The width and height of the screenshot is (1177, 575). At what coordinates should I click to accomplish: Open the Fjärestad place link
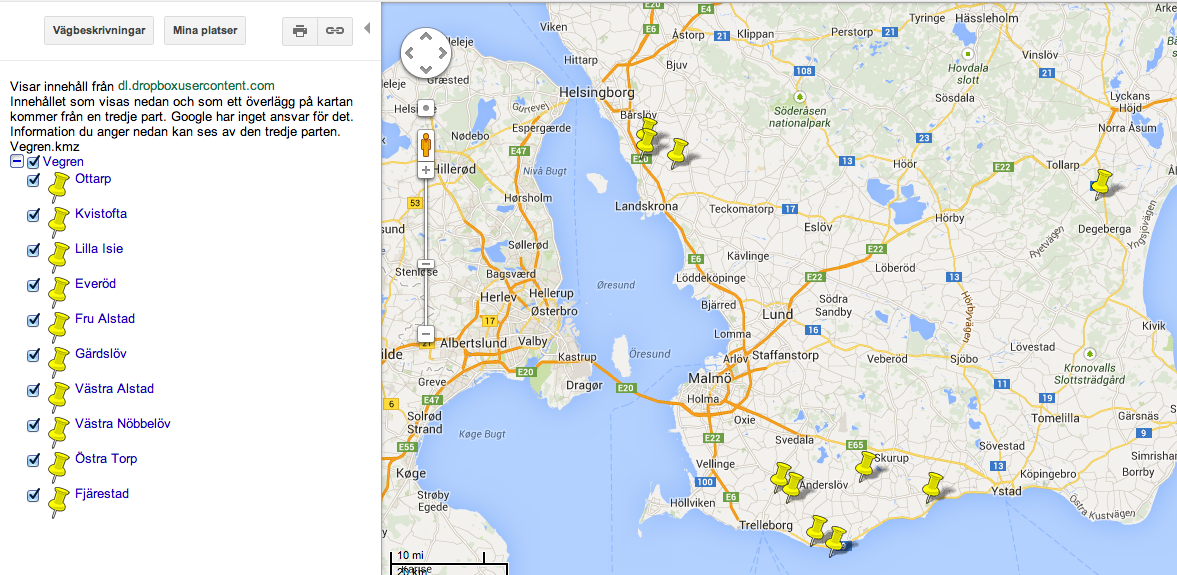point(102,494)
